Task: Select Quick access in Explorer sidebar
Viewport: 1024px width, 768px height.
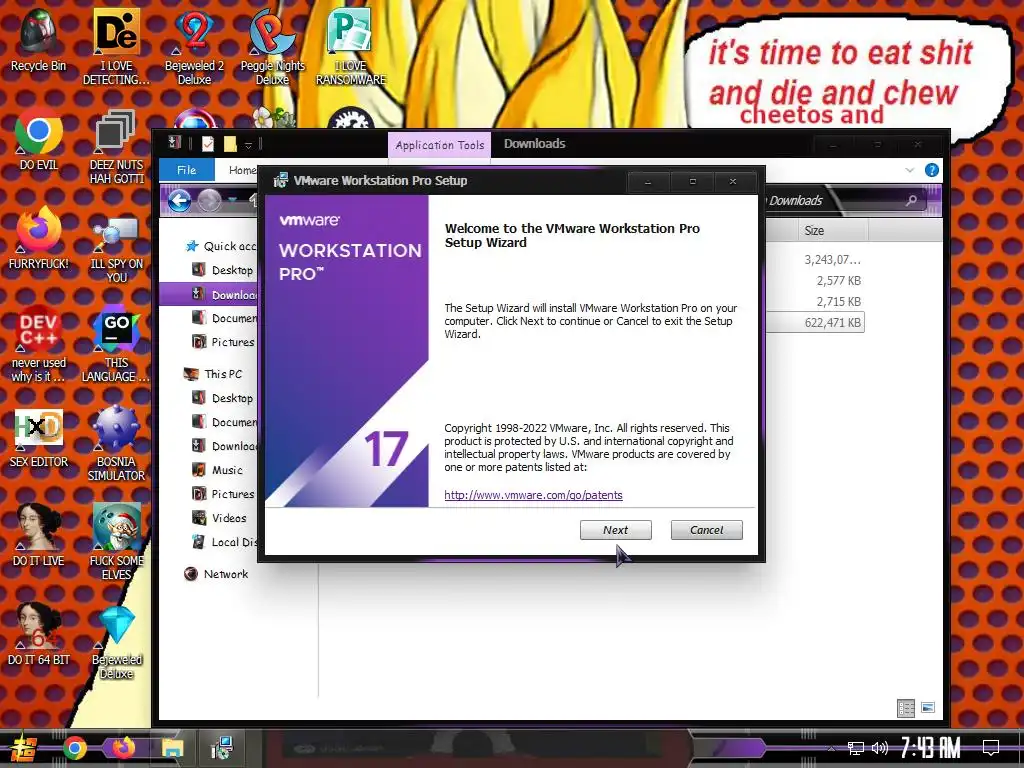Action: coord(221,246)
